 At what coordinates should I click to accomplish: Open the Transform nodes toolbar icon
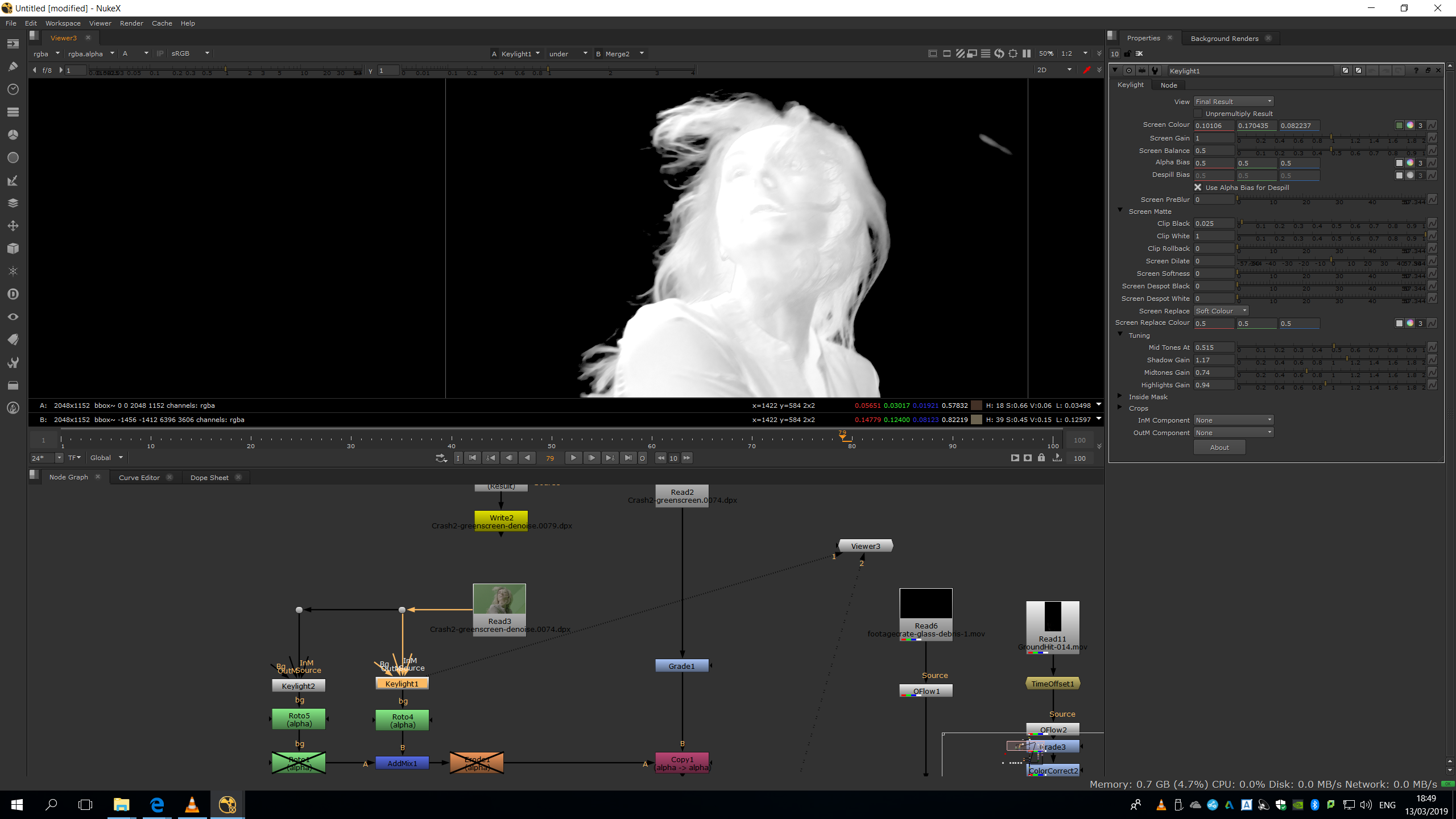(13, 226)
